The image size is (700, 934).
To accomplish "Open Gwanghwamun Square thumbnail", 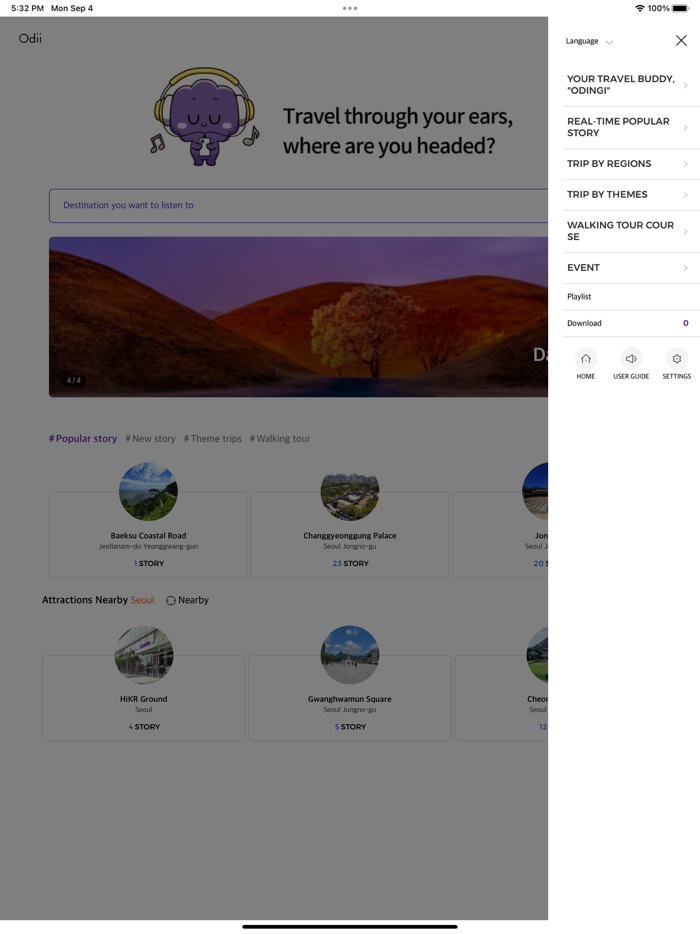I will pos(350,655).
